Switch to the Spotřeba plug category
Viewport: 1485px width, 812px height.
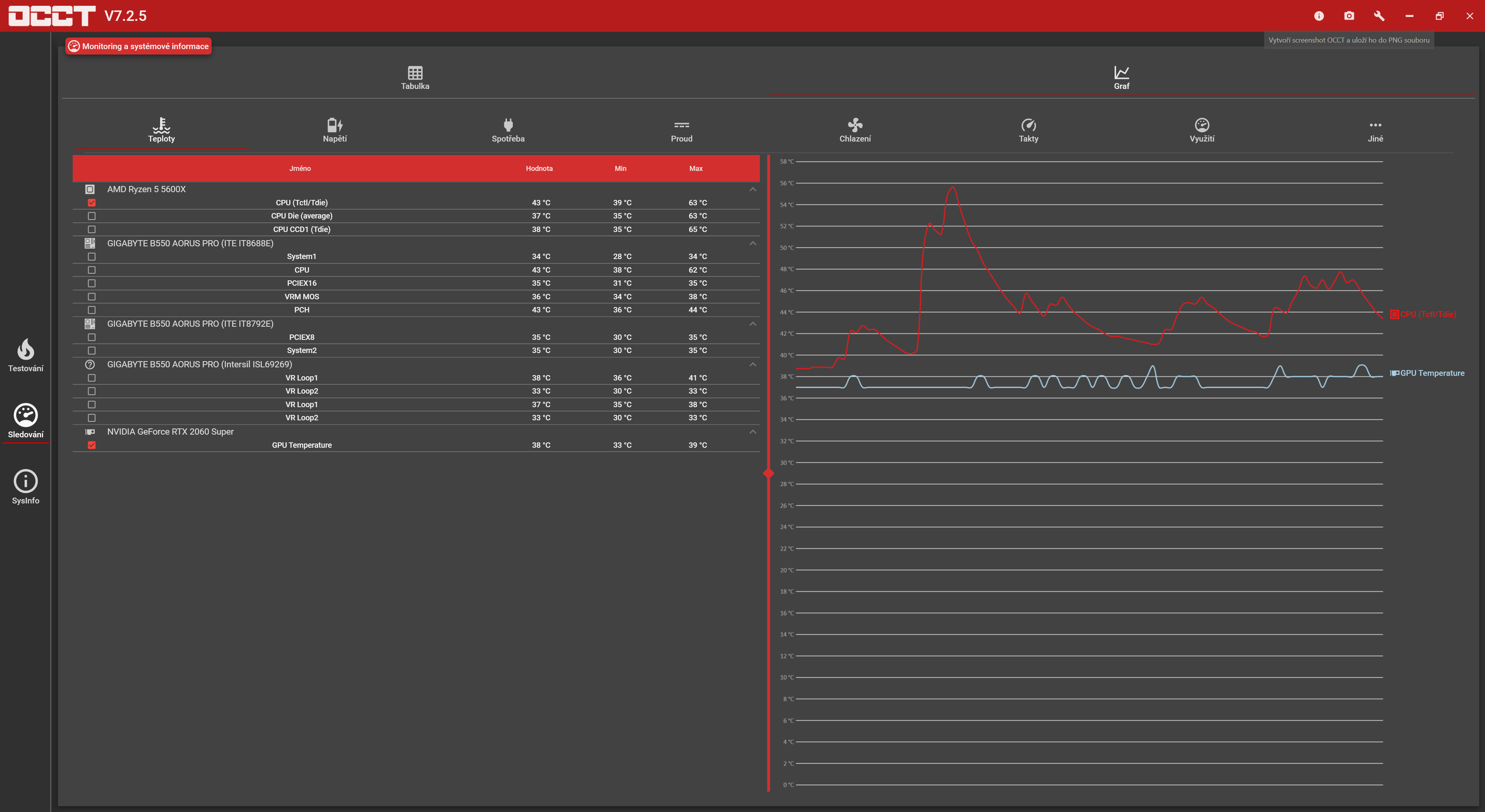tap(508, 130)
